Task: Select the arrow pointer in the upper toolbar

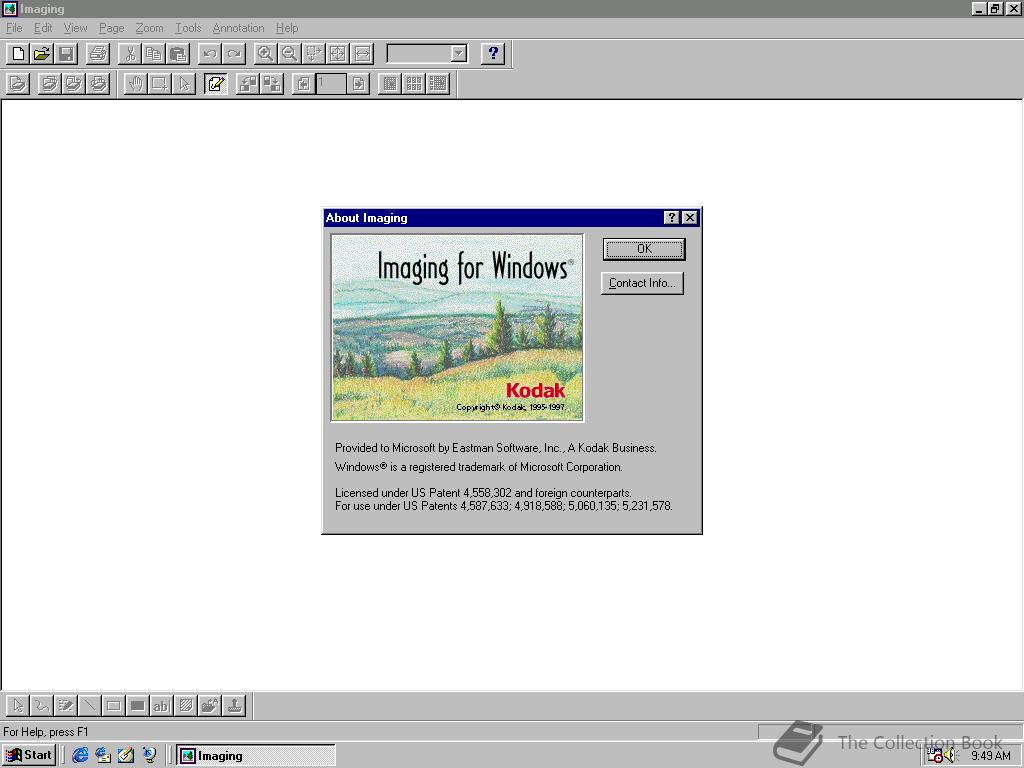Action: point(184,84)
